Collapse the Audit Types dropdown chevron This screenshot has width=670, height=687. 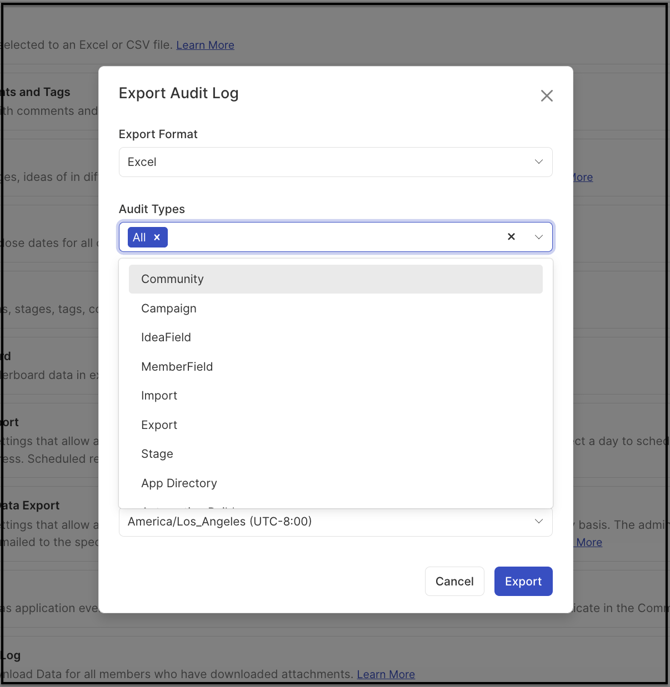(538, 237)
